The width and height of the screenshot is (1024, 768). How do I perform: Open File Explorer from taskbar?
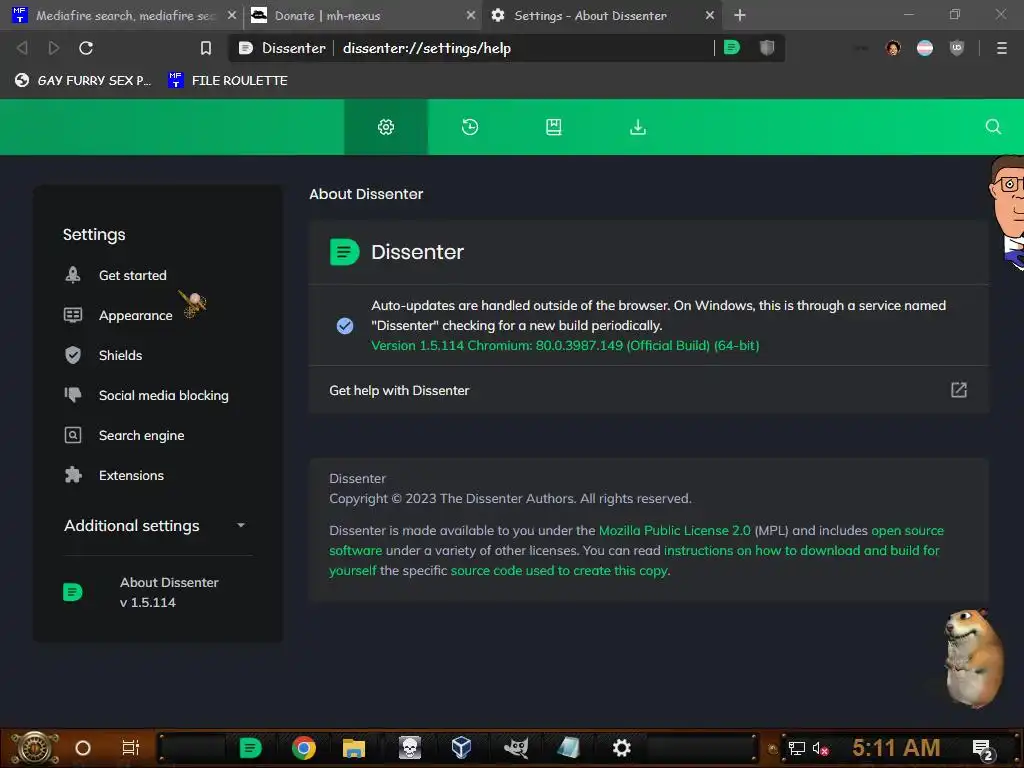pyautogui.click(x=353, y=748)
